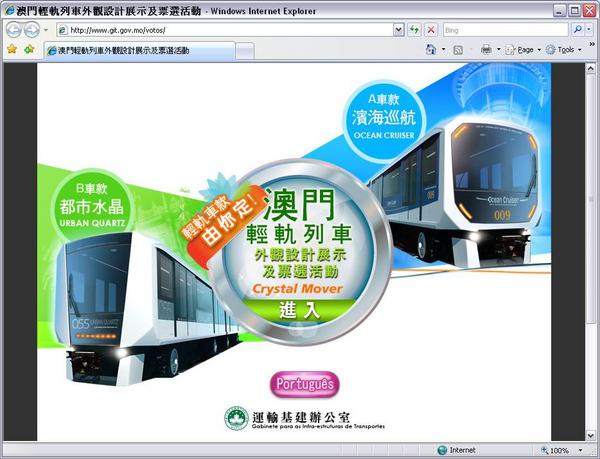Click the browser Forward arrow button

[31, 30]
